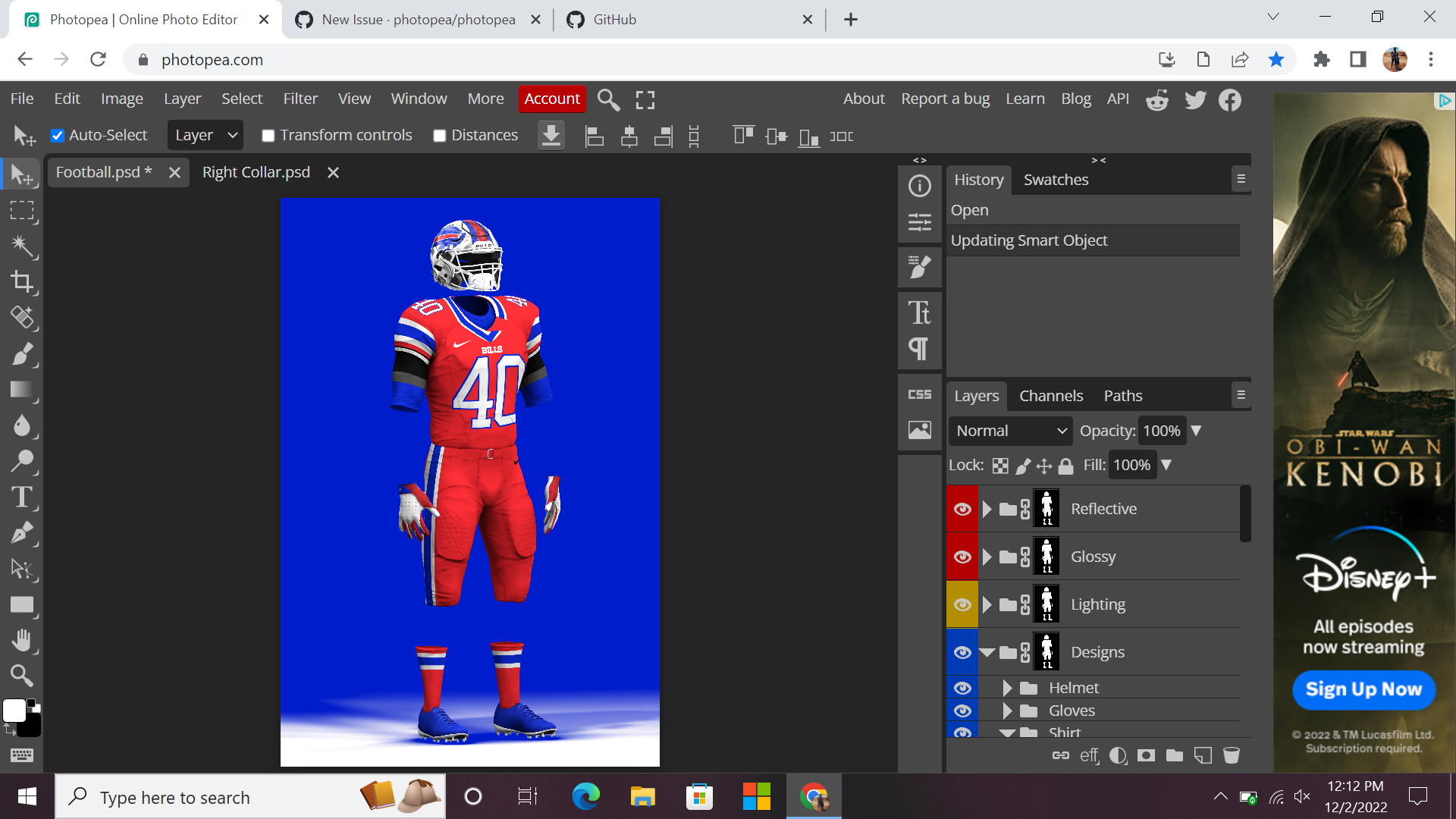Select the Hand tool

pyautogui.click(x=22, y=641)
